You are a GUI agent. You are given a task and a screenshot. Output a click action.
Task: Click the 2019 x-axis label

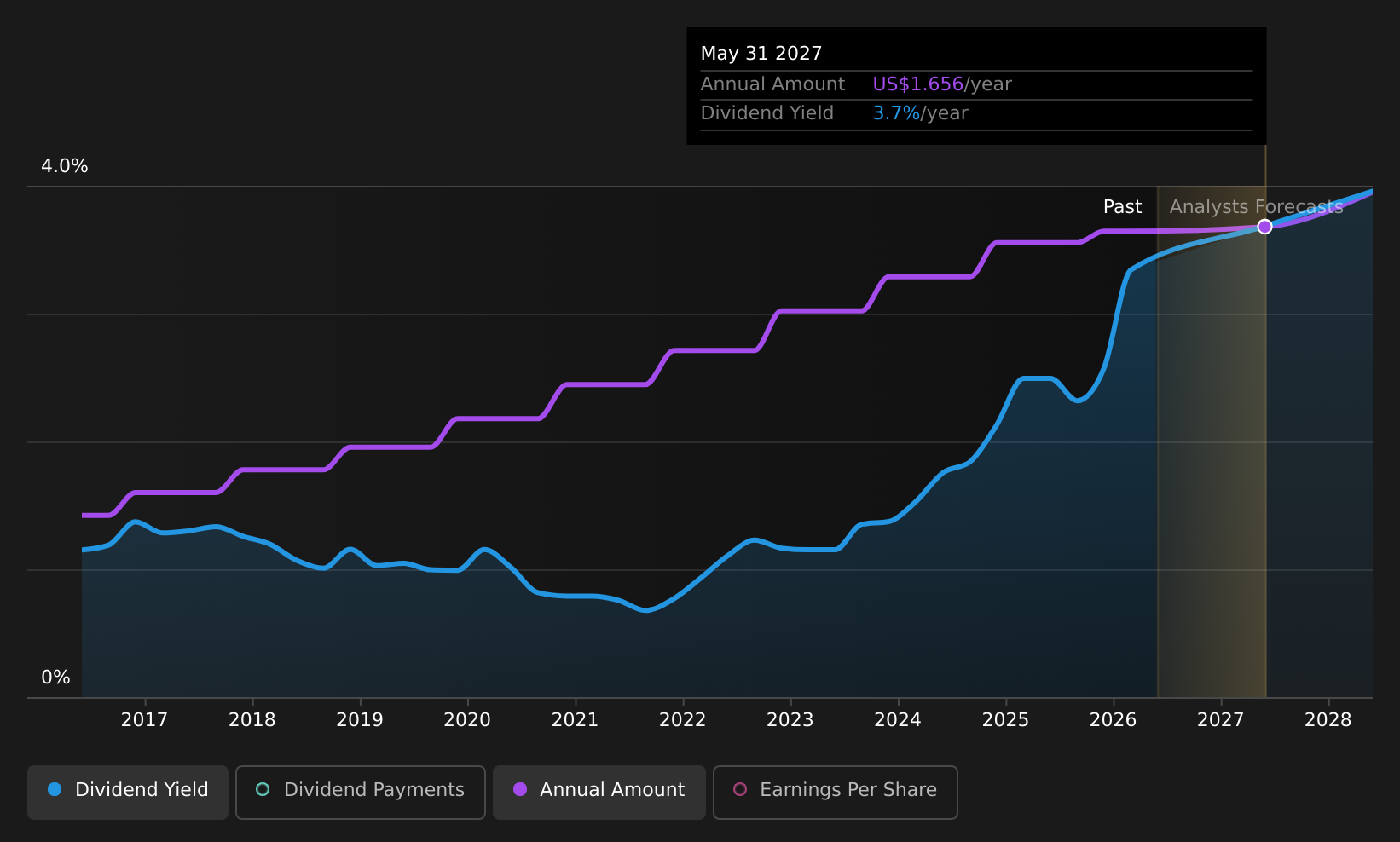click(360, 720)
